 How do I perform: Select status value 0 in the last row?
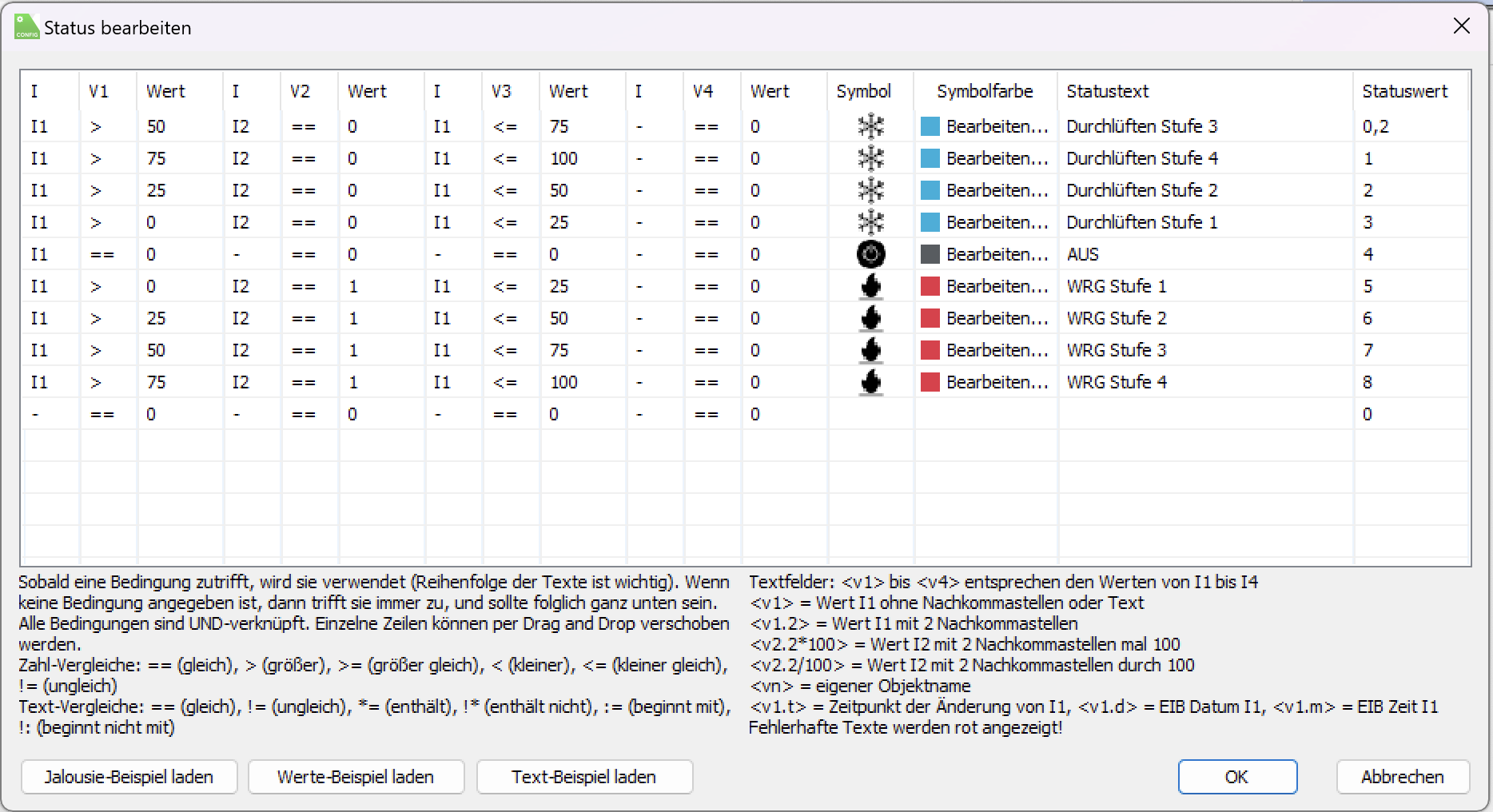1411,414
